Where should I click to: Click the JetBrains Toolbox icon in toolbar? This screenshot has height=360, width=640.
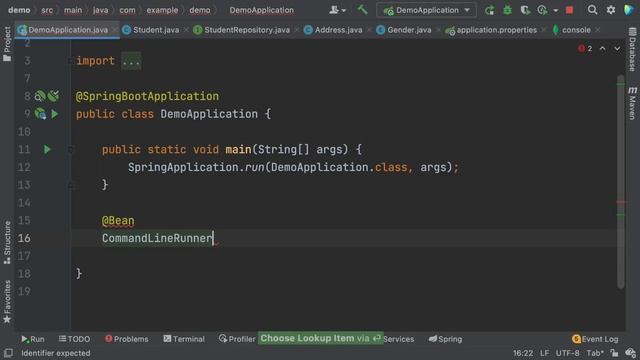point(629,10)
